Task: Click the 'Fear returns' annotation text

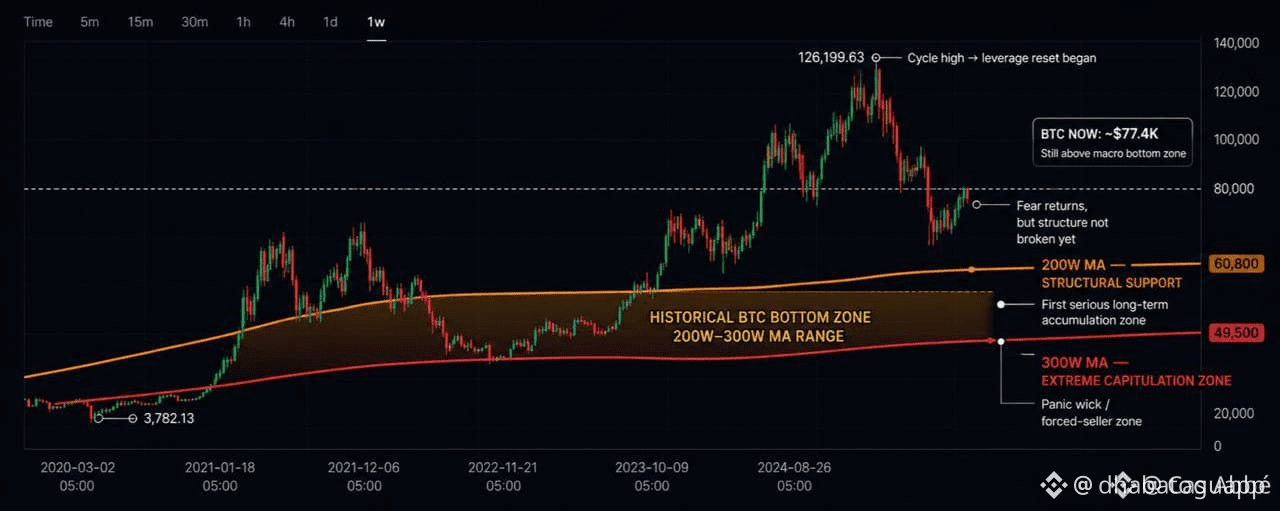Action: tap(1062, 222)
